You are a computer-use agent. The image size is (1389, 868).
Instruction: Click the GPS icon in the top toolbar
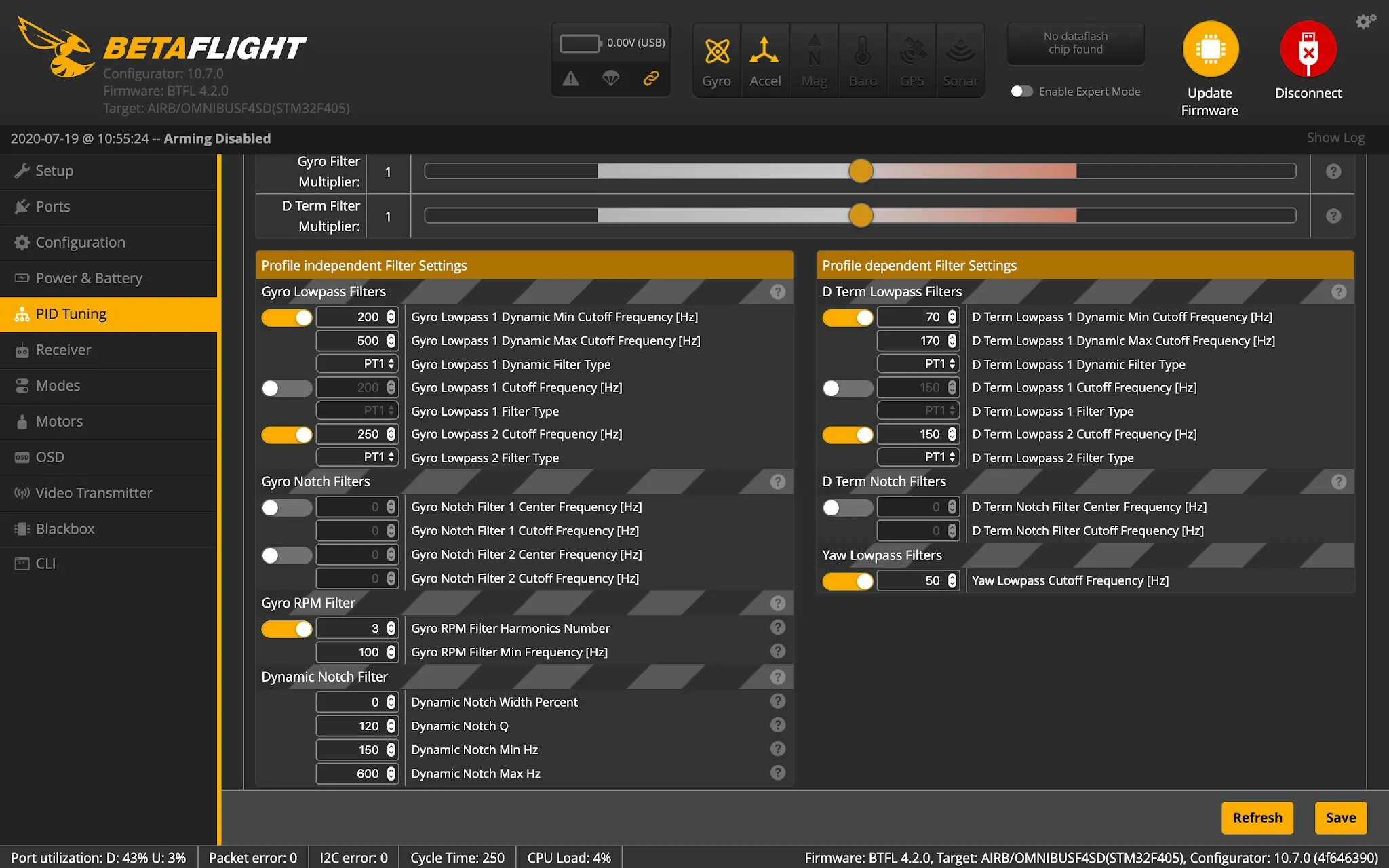(910, 60)
